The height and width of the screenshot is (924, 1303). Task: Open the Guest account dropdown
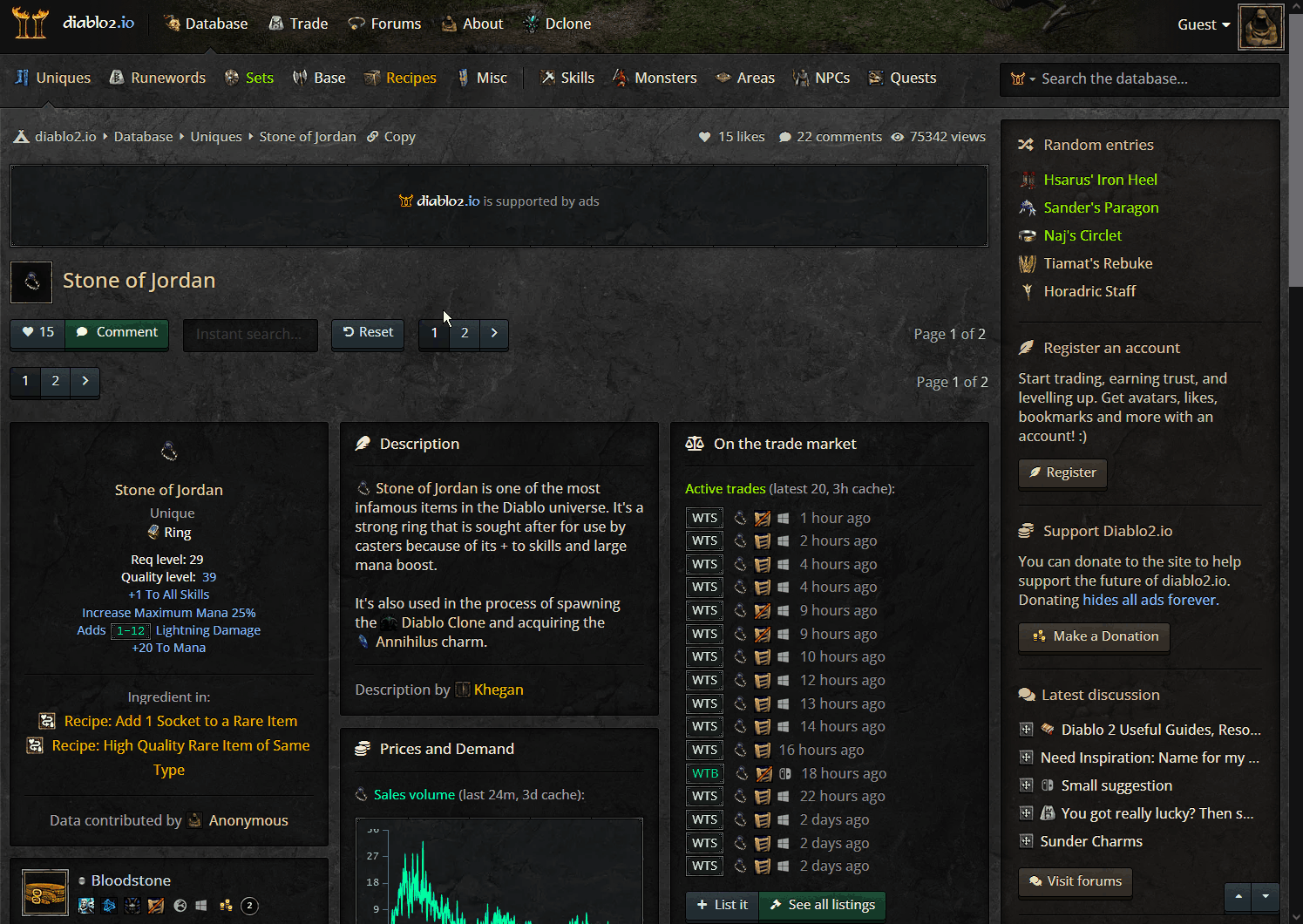1203,24
